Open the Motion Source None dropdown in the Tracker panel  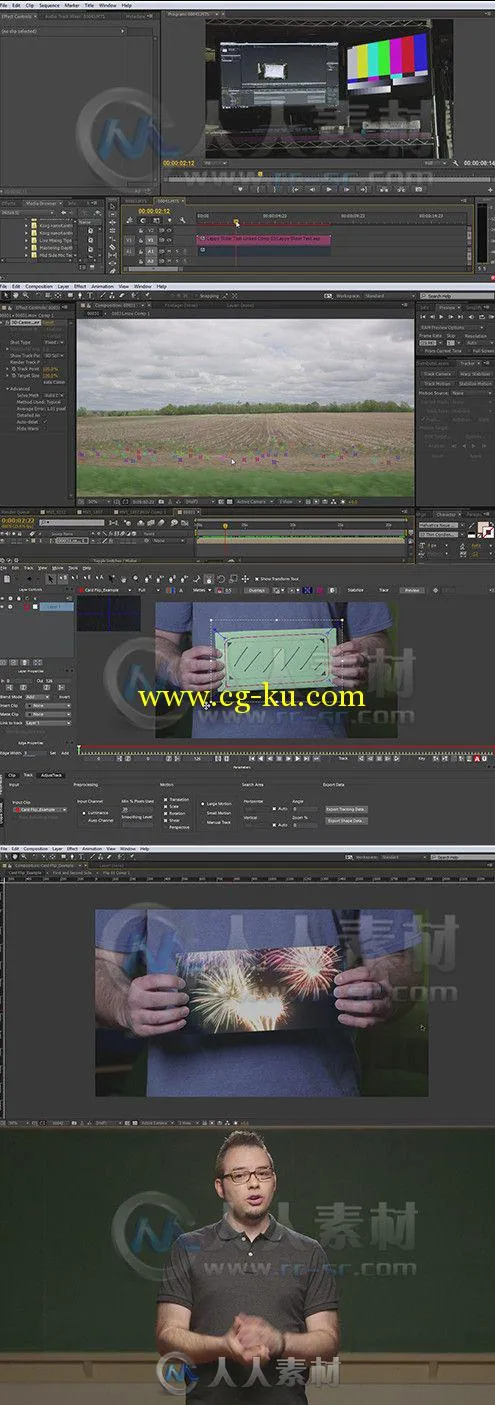(x=471, y=393)
